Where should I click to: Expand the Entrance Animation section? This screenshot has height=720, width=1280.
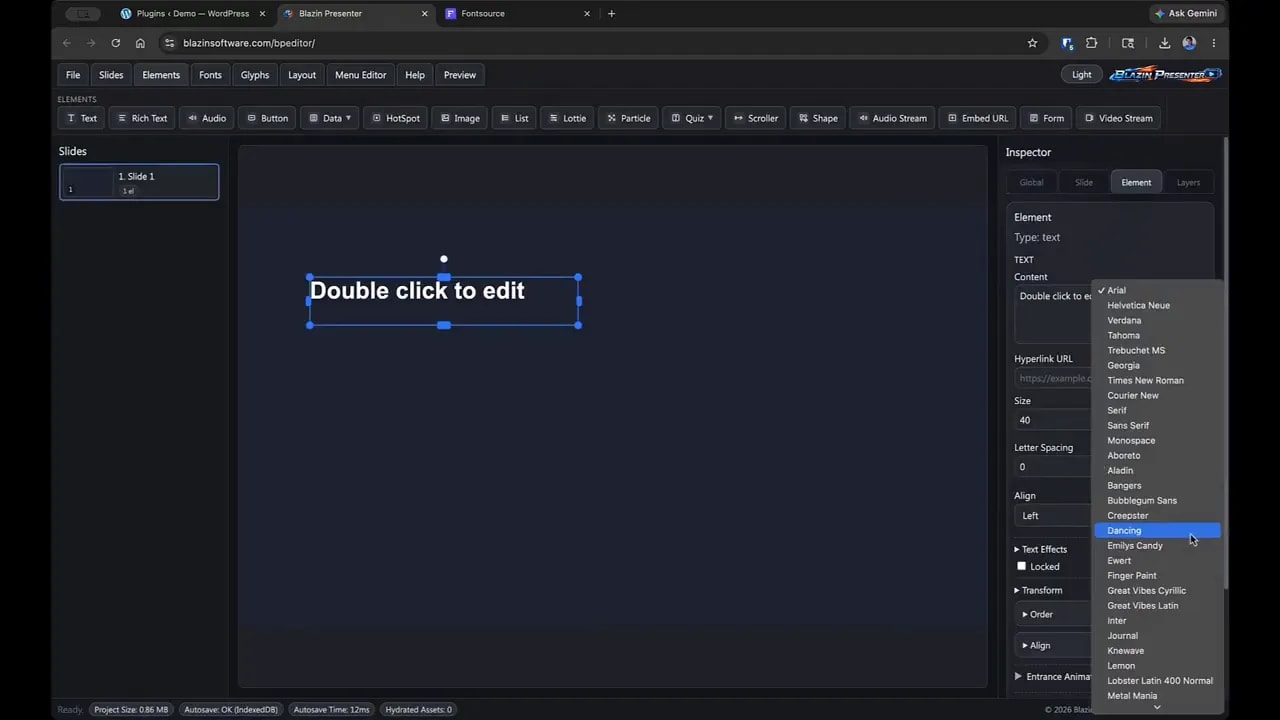click(1053, 677)
